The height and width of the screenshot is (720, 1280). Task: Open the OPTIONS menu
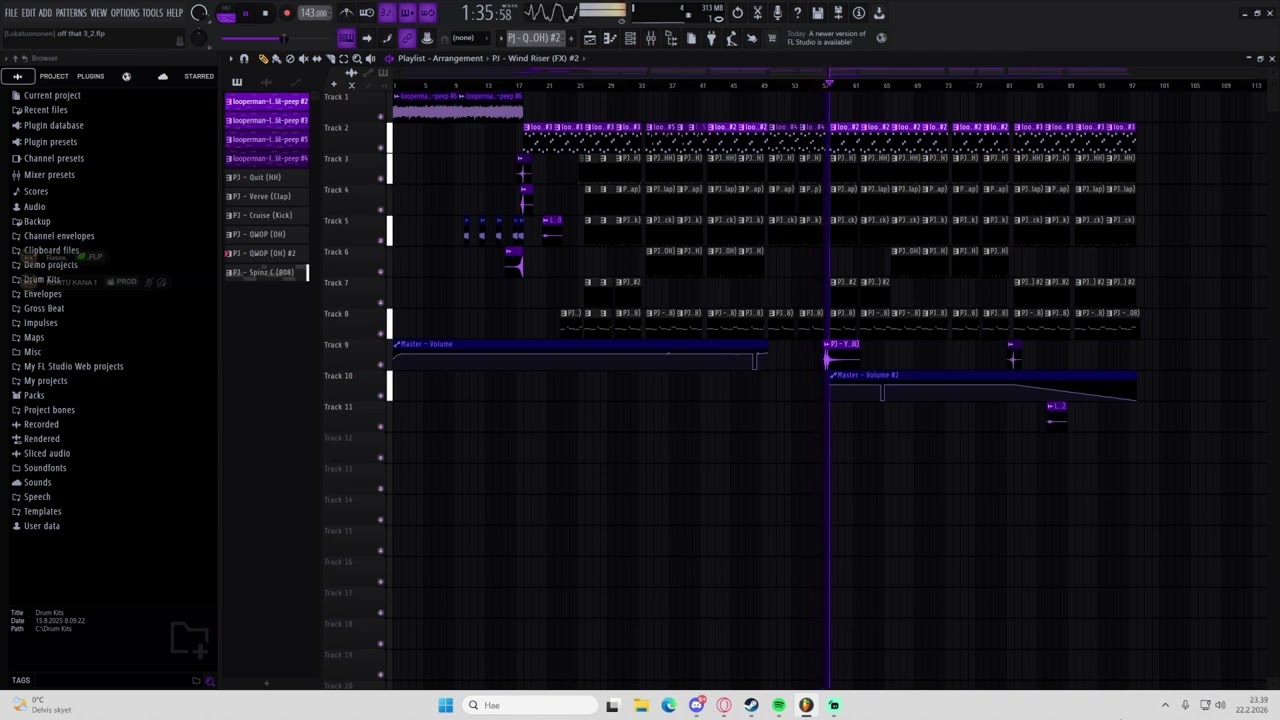(x=125, y=13)
